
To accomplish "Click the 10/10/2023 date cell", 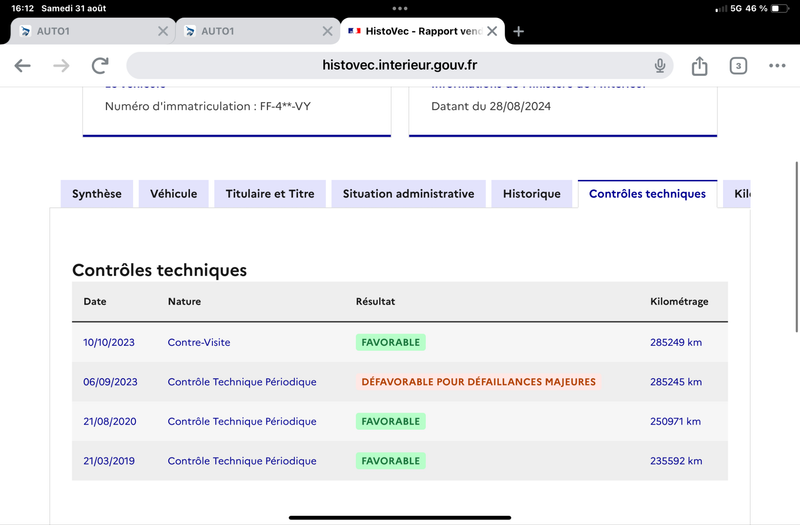I will click(x=109, y=342).
